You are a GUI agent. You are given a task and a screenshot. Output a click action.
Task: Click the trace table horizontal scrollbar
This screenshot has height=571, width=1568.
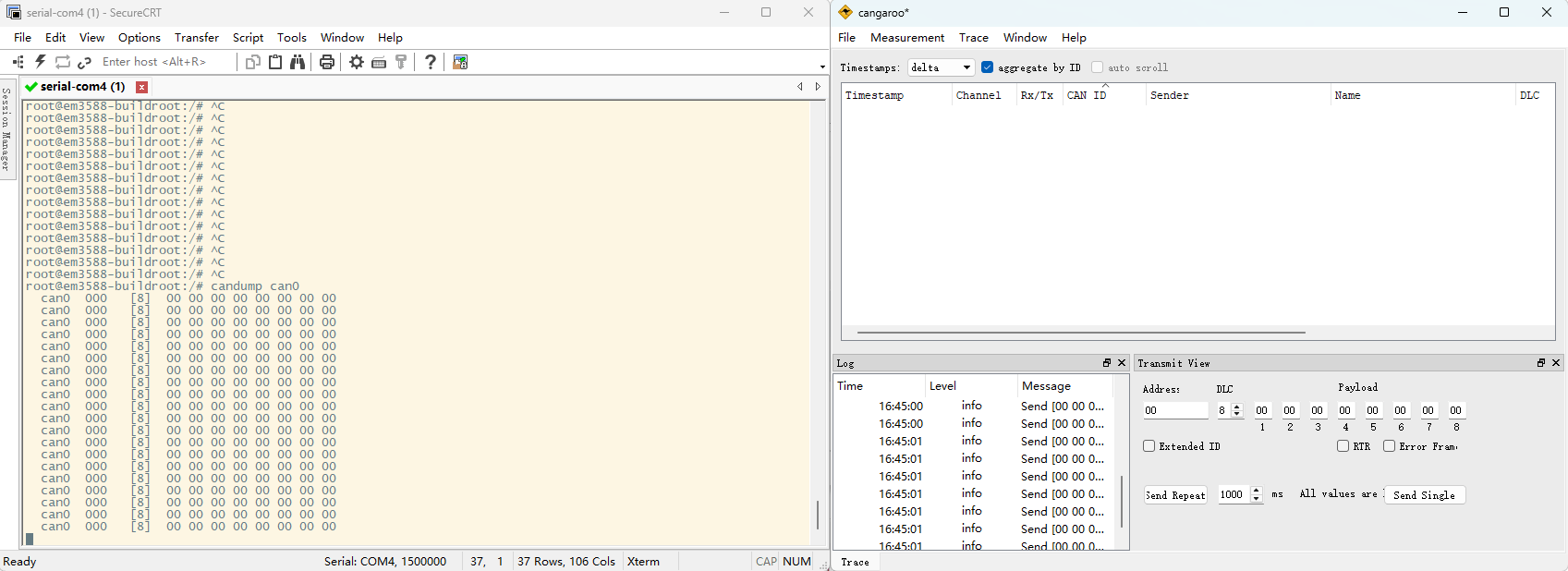(1081, 332)
